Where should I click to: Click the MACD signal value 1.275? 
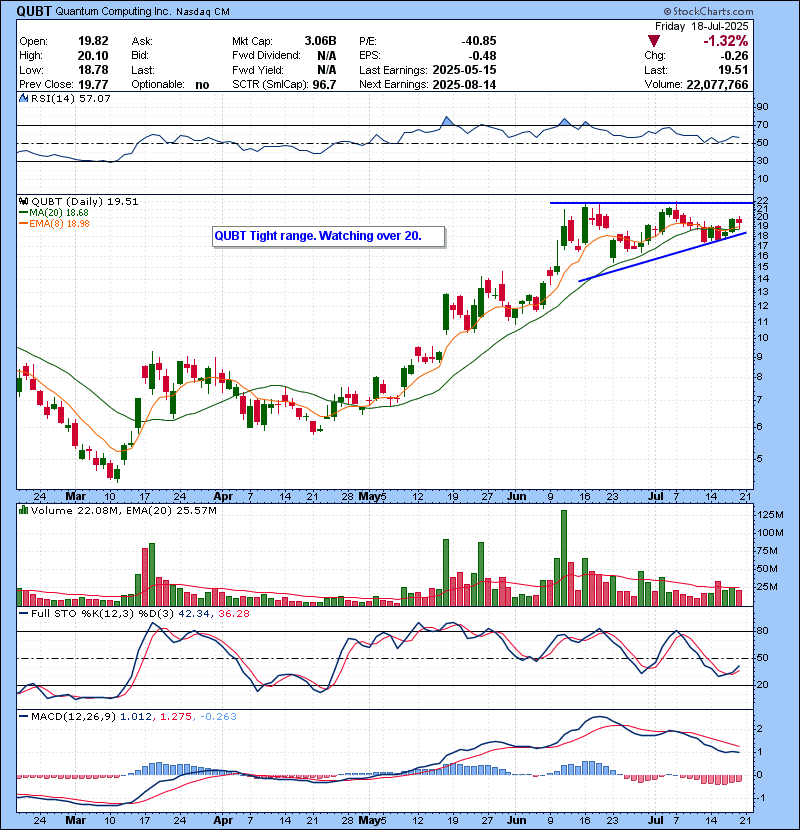(x=175, y=716)
